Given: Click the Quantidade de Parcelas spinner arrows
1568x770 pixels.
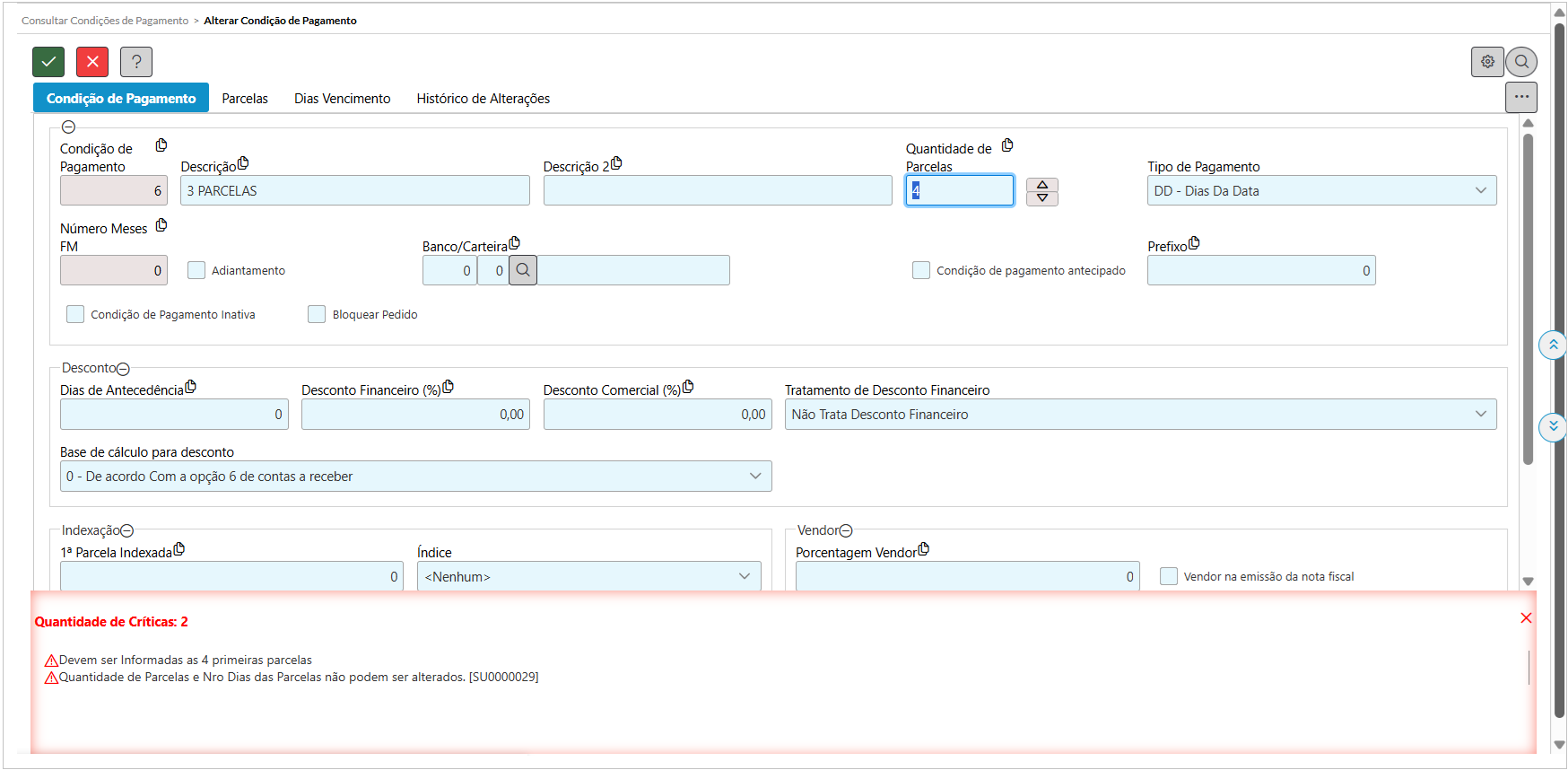Looking at the screenshot, I should pos(1041,191).
